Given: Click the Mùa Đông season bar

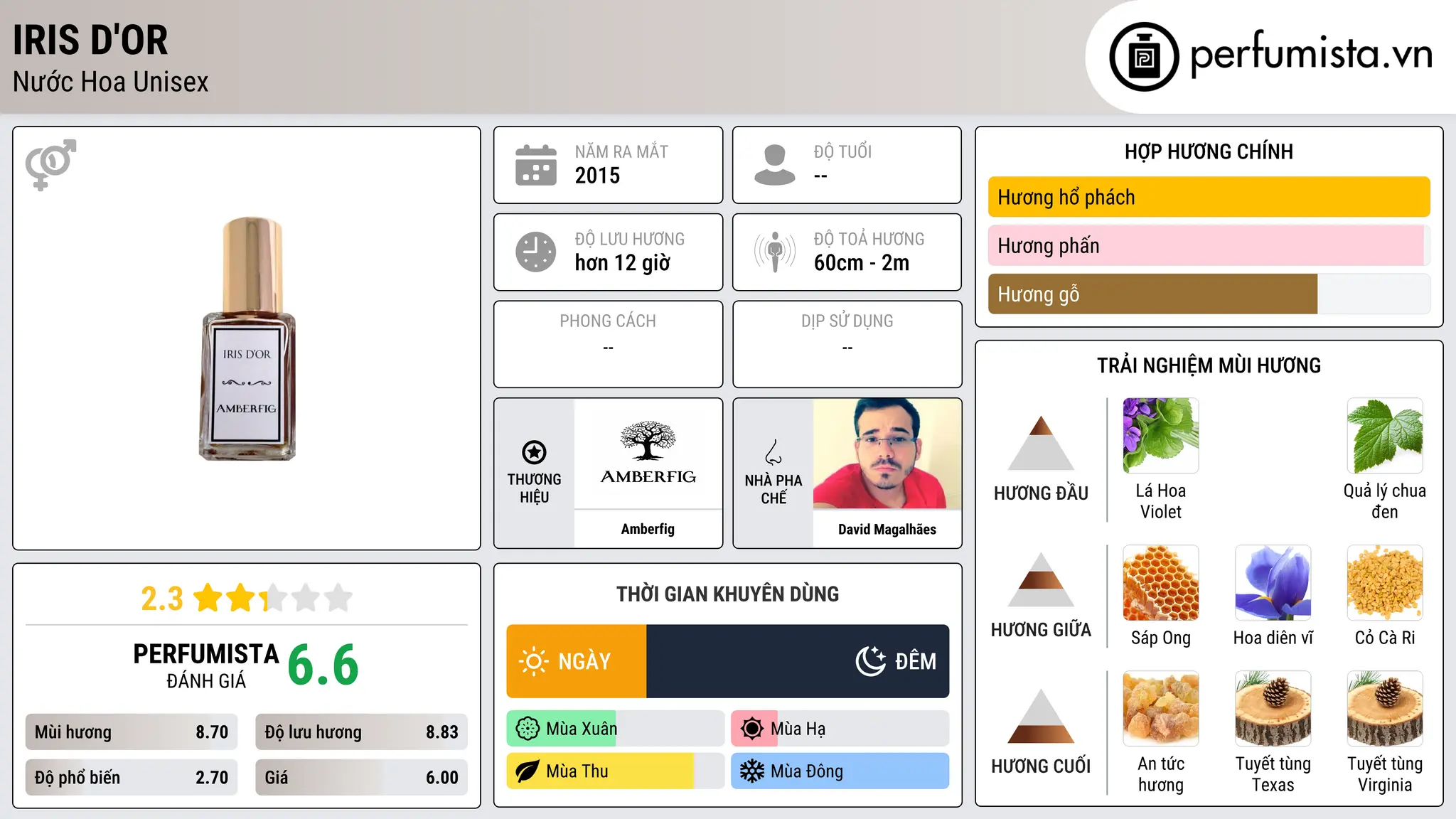Looking at the screenshot, I should tap(840, 771).
